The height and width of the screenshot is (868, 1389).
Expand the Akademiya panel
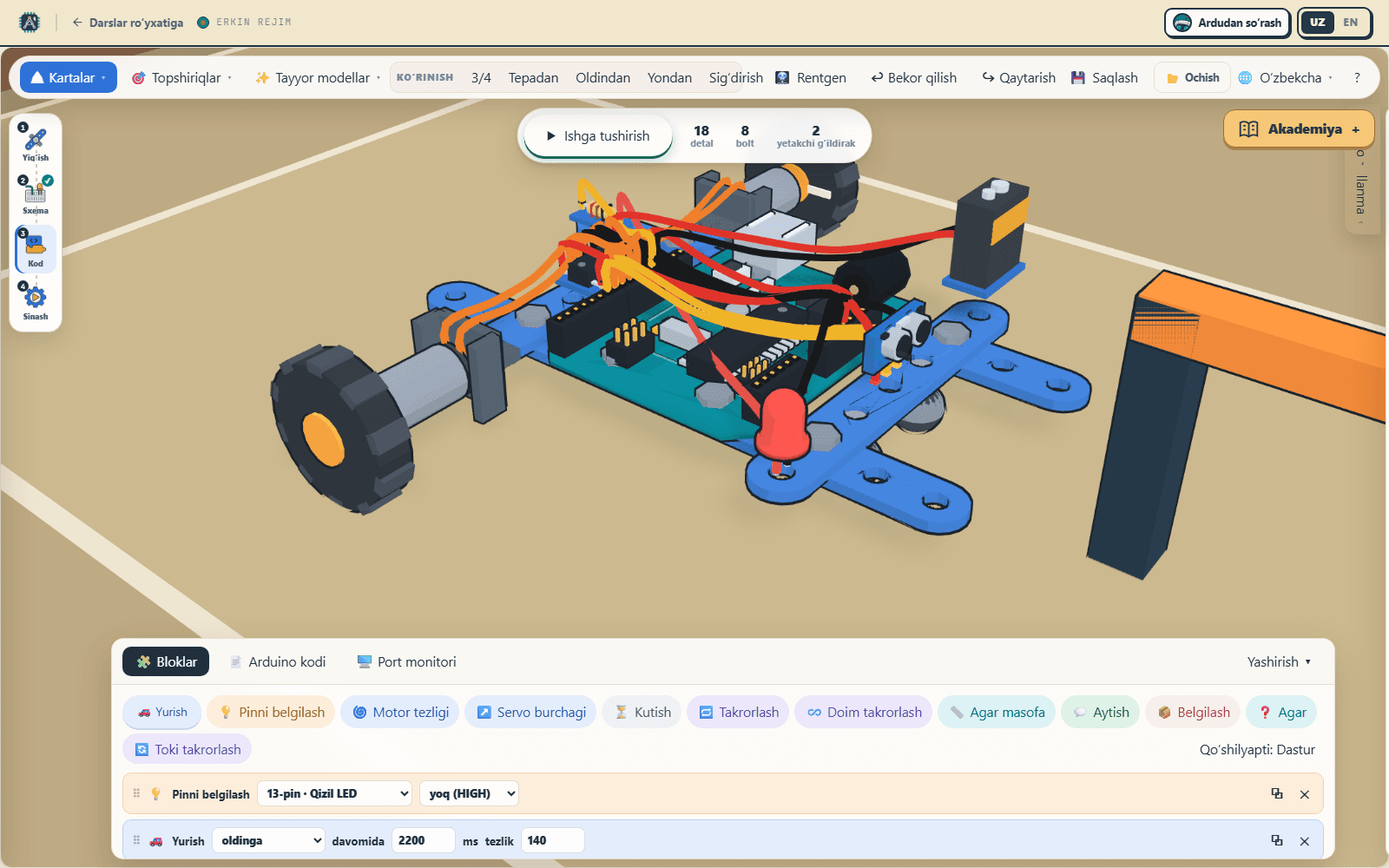pos(1299,128)
